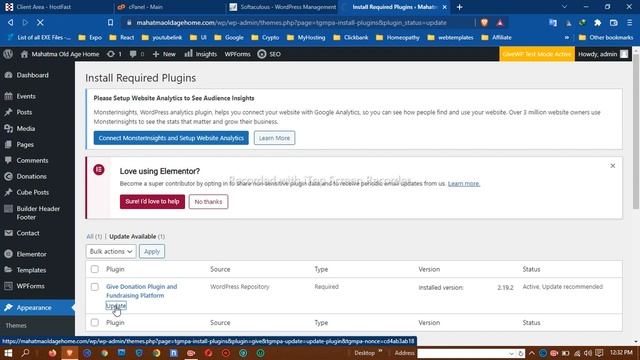
Task: Open Insights in the admin bar
Action: [201, 54]
